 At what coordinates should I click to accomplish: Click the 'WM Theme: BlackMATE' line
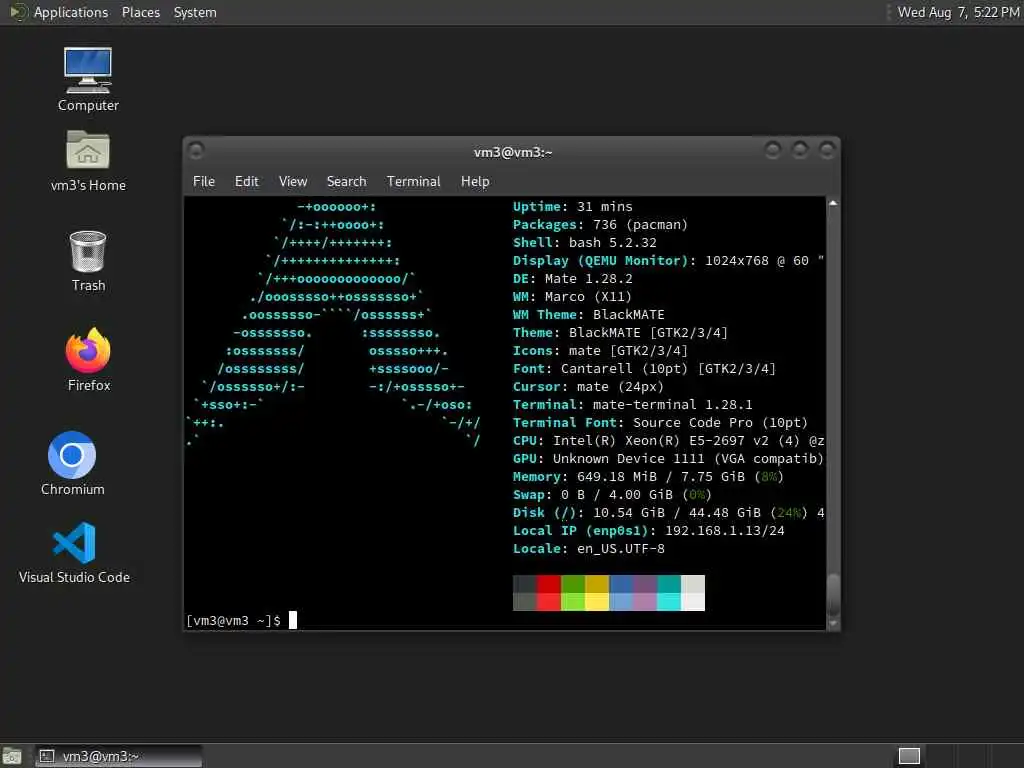[588, 314]
